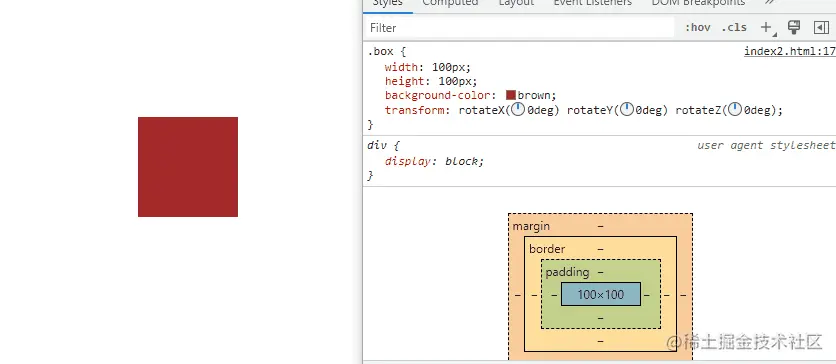Switch to the Computed tab

point(450,3)
